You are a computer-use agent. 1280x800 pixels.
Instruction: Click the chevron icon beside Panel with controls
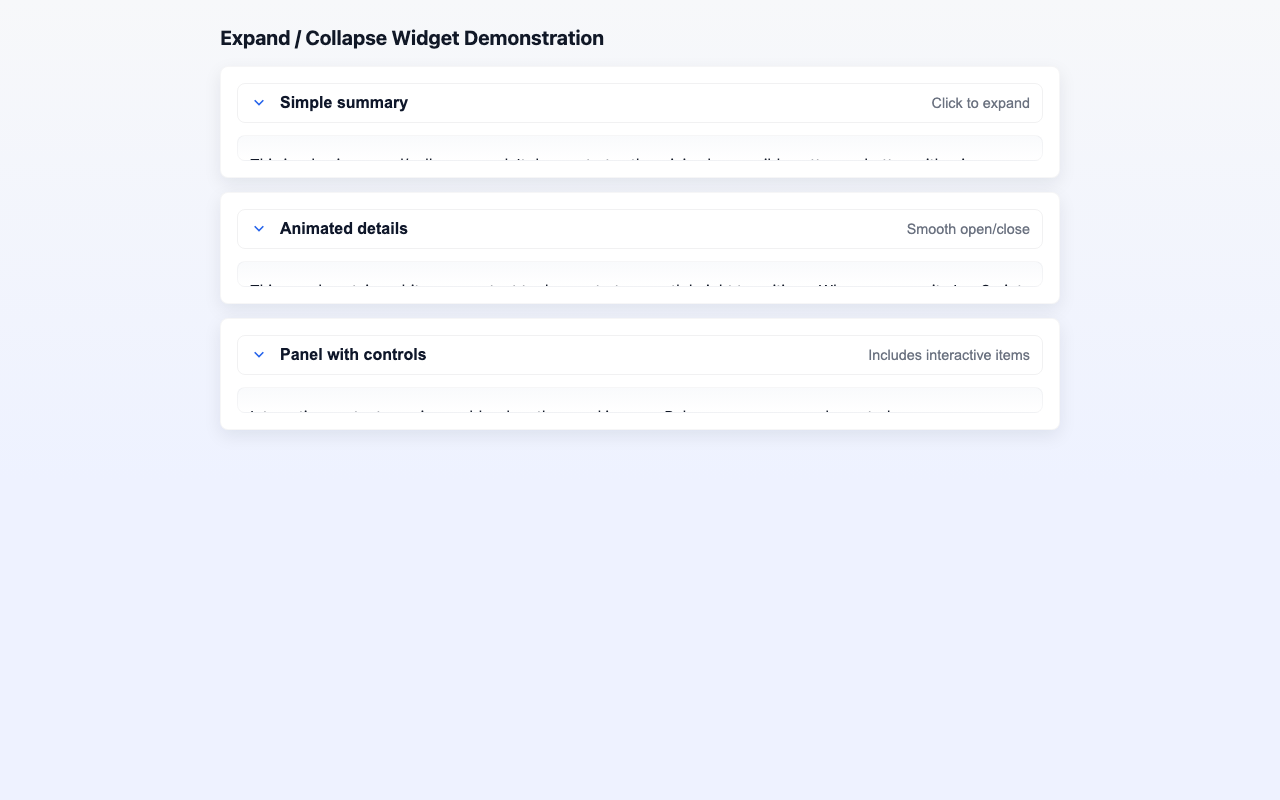point(258,354)
